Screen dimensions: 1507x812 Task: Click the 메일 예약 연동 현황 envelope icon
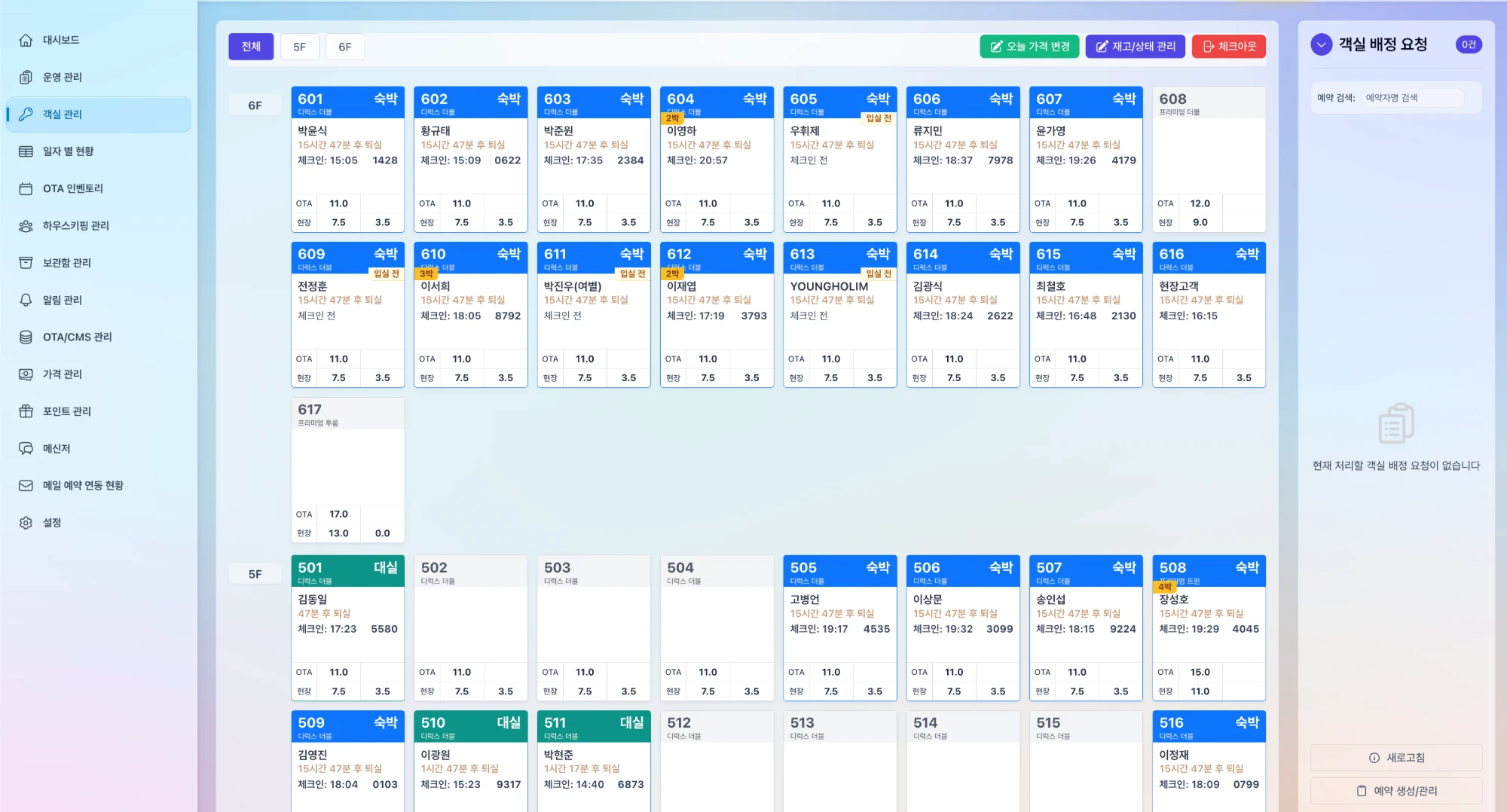pos(26,485)
